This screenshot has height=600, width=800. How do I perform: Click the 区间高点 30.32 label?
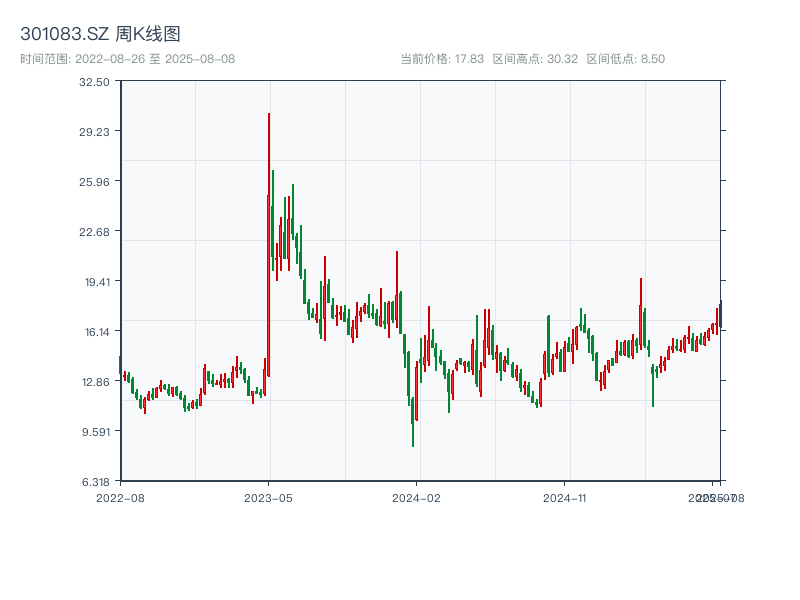point(535,59)
